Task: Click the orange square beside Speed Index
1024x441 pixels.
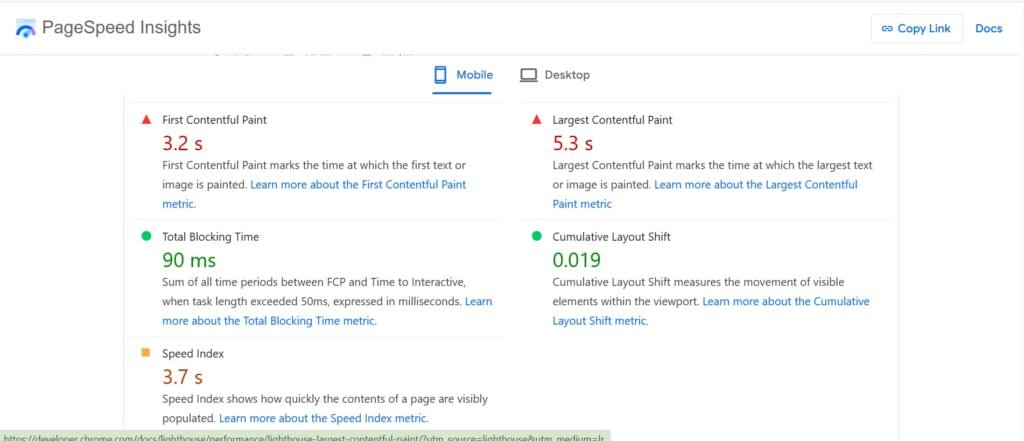Action: pyautogui.click(x=146, y=353)
